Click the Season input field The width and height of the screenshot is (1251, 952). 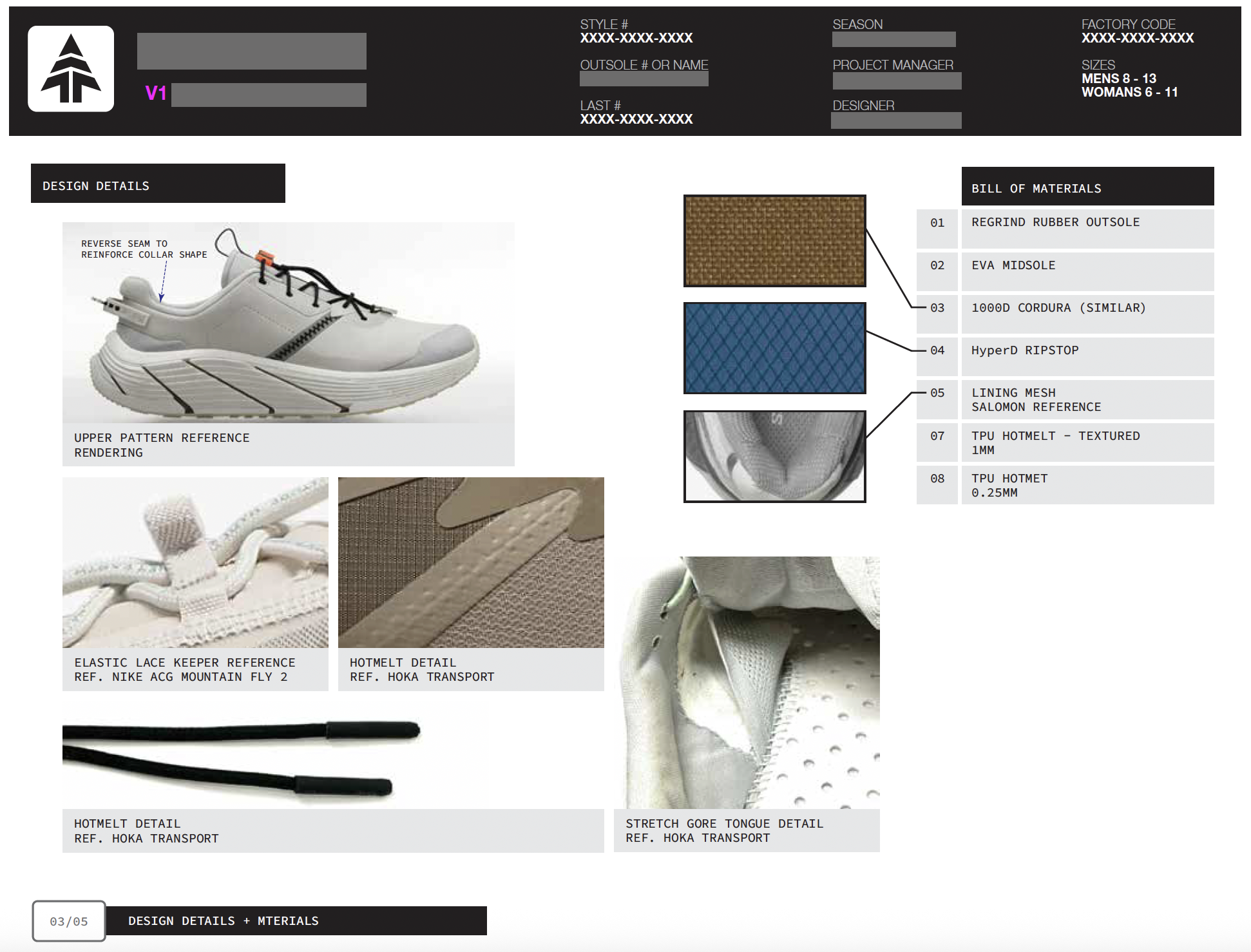893,40
